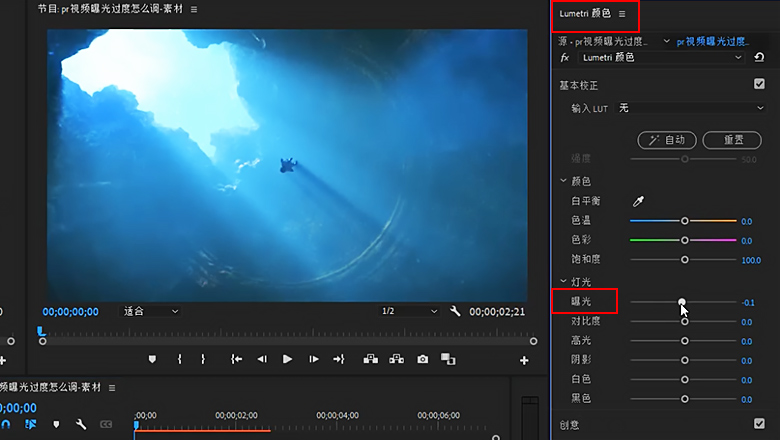Open the zoom level dropdown (适合)
The width and height of the screenshot is (780, 440).
coord(150,311)
